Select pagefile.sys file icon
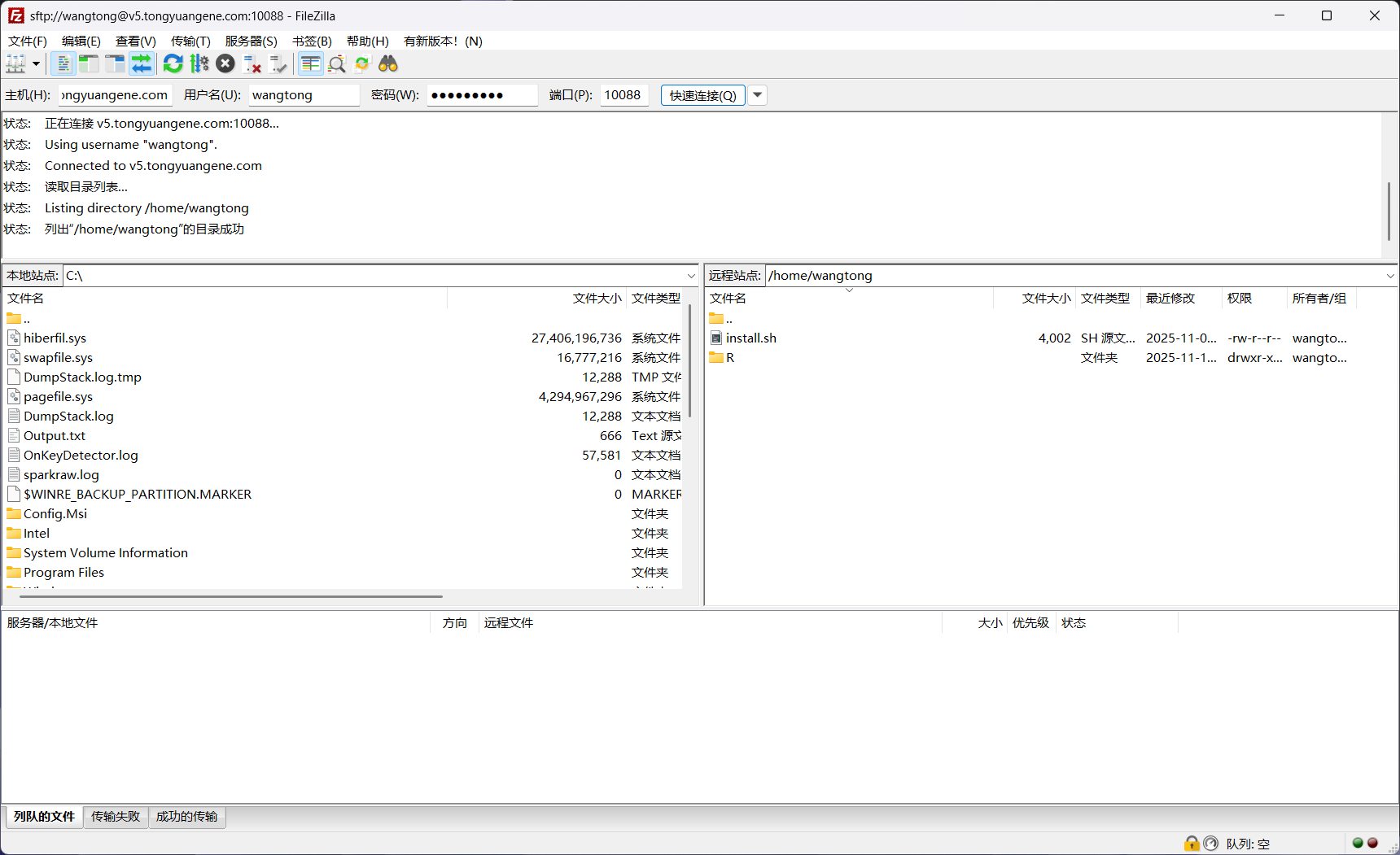 14,396
